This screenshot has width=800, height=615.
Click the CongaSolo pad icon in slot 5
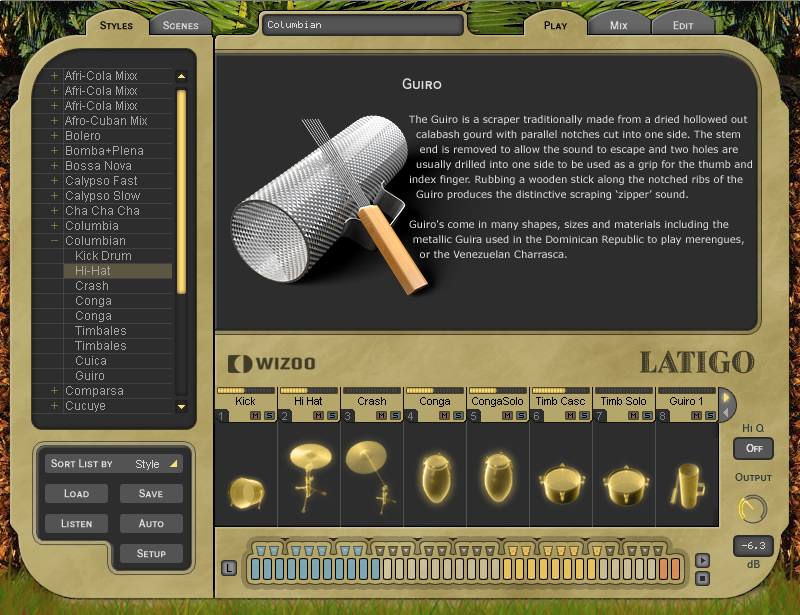point(498,477)
